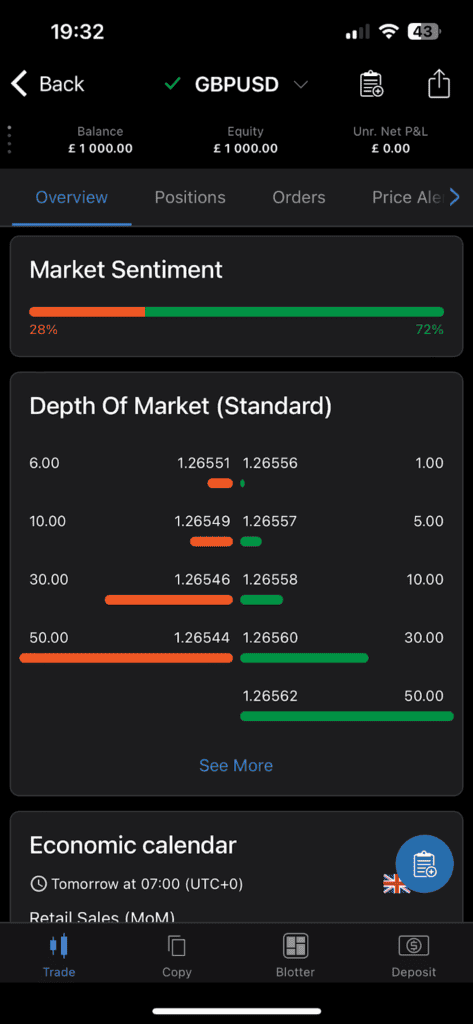Tap the share icon in top bar
Image resolution: width=473 pixels, height=1024 pixels.
point(439,84)
